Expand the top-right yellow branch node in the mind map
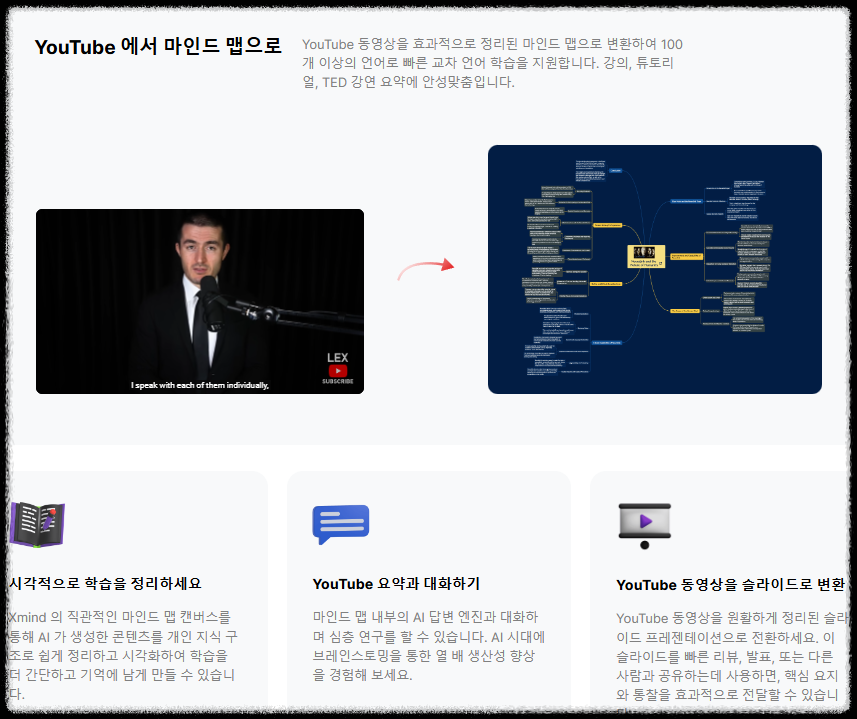 coord(686,256)
